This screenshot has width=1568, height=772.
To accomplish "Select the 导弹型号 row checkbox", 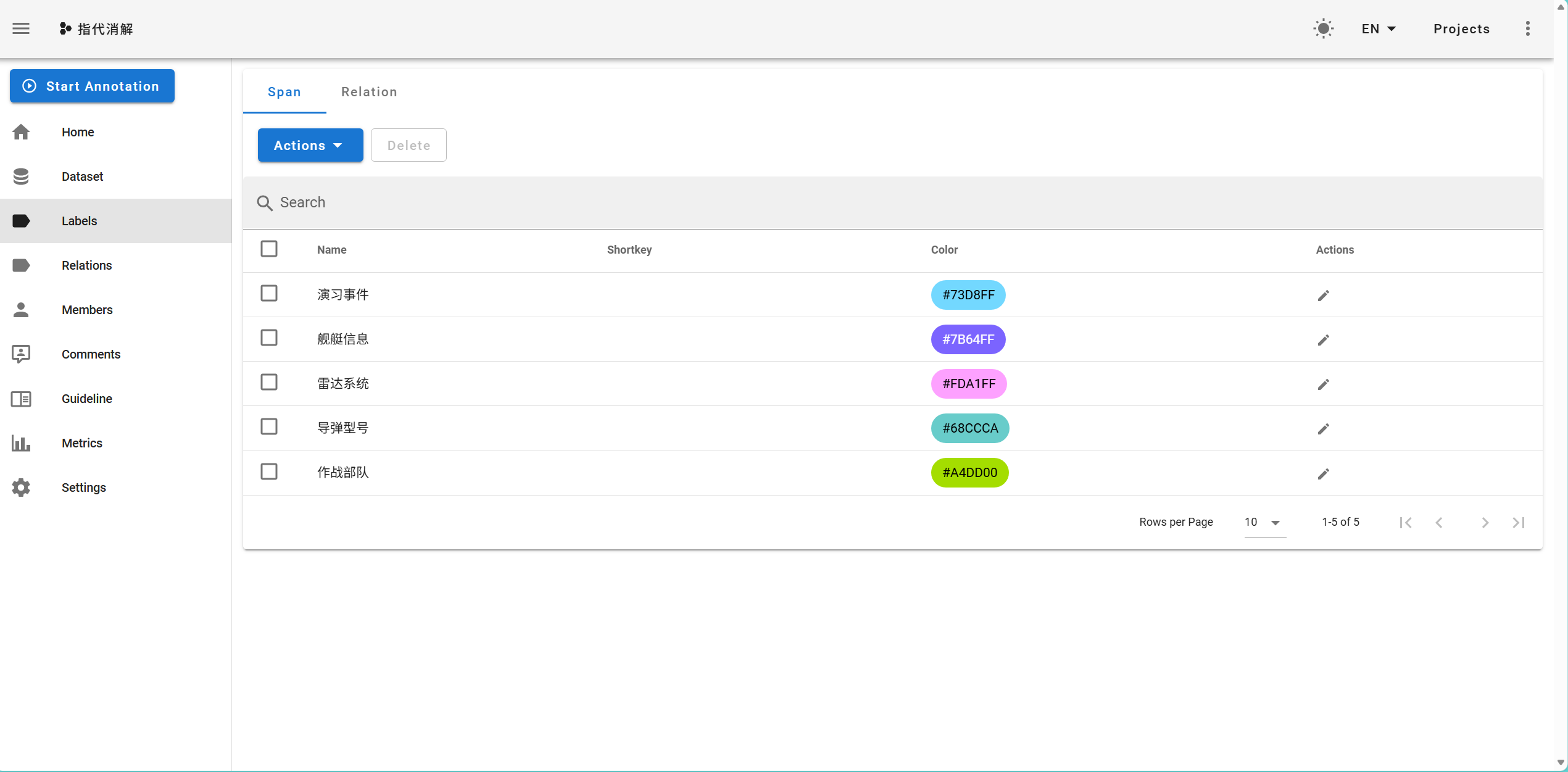I will point(269,426).
